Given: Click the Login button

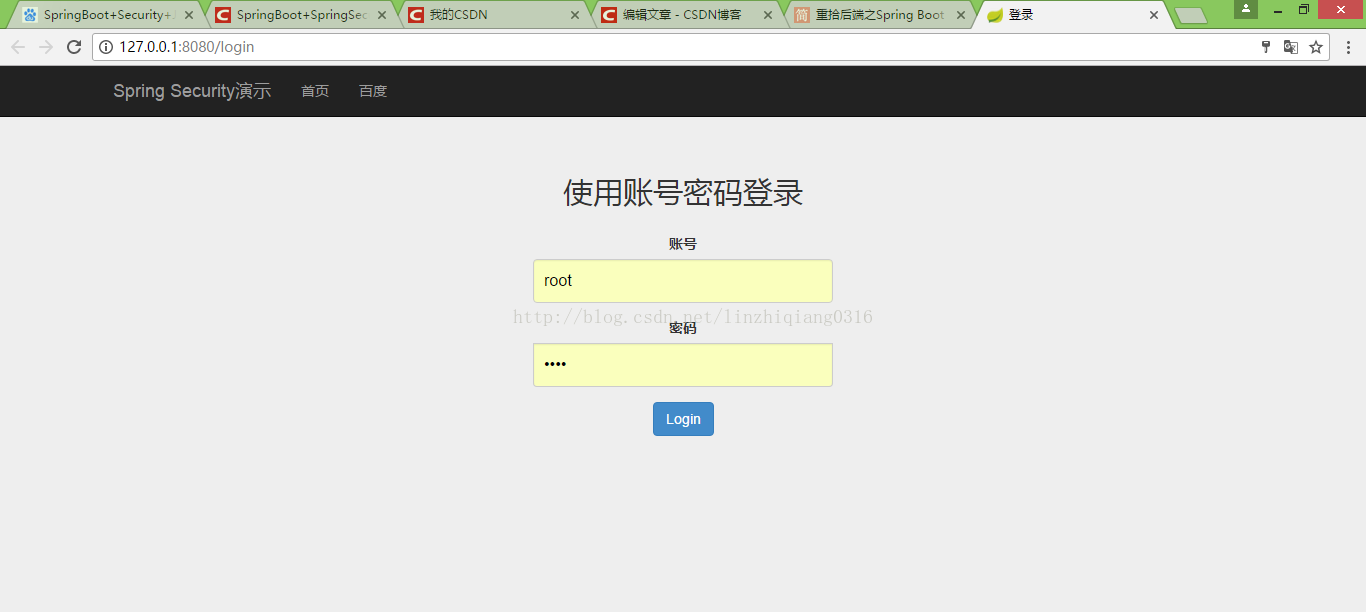Looking at the screenshot, I should tap(683, 419).
